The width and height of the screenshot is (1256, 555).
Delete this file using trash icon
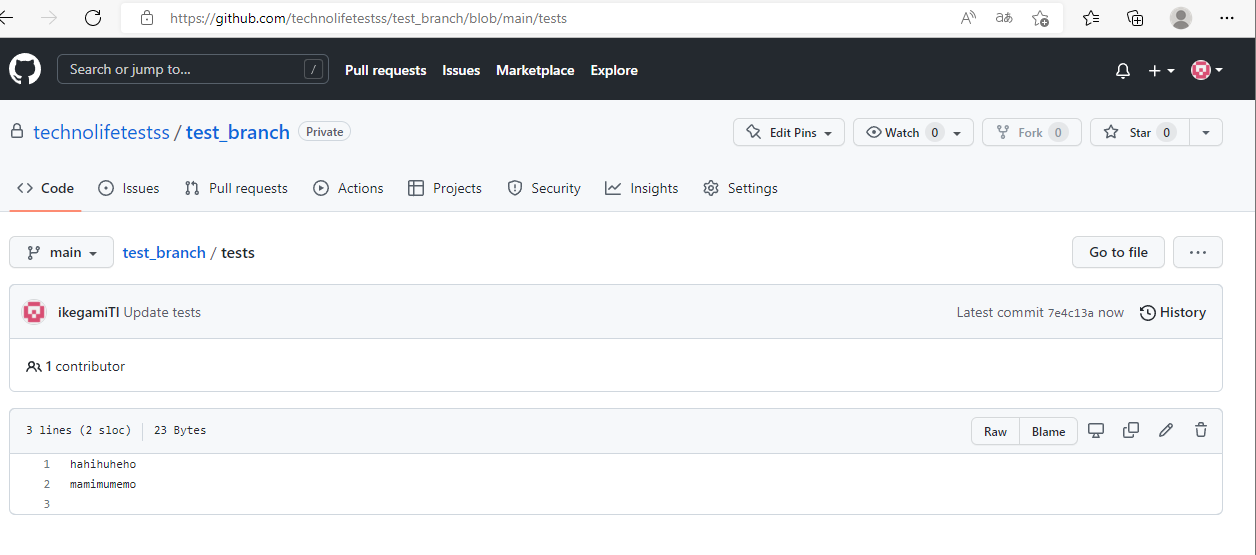coord(1201,430)
